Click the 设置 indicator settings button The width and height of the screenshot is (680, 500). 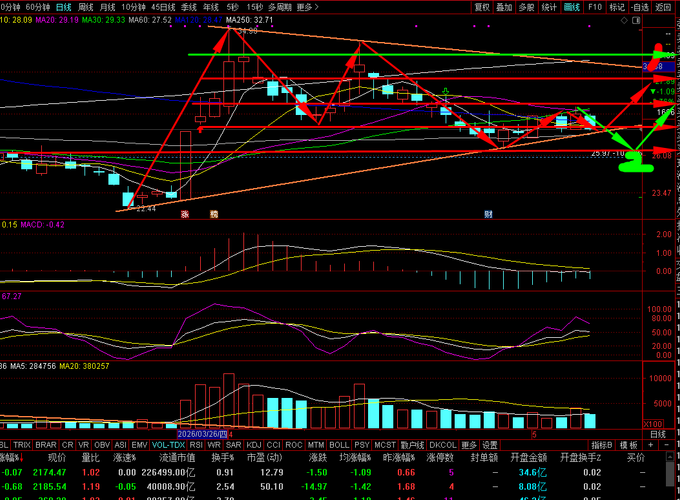tap(490, 445)
